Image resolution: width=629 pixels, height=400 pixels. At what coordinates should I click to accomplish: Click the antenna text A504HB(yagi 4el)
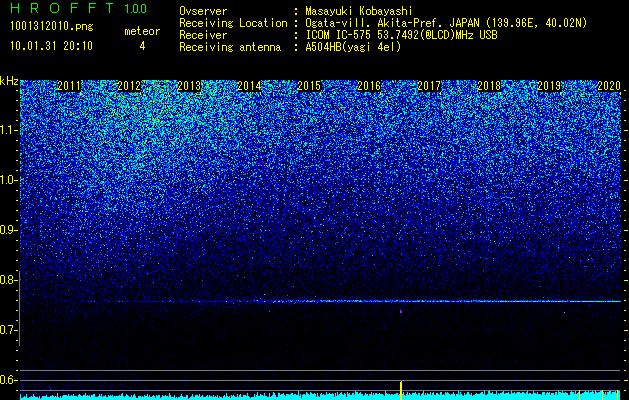tap(353, 47)
